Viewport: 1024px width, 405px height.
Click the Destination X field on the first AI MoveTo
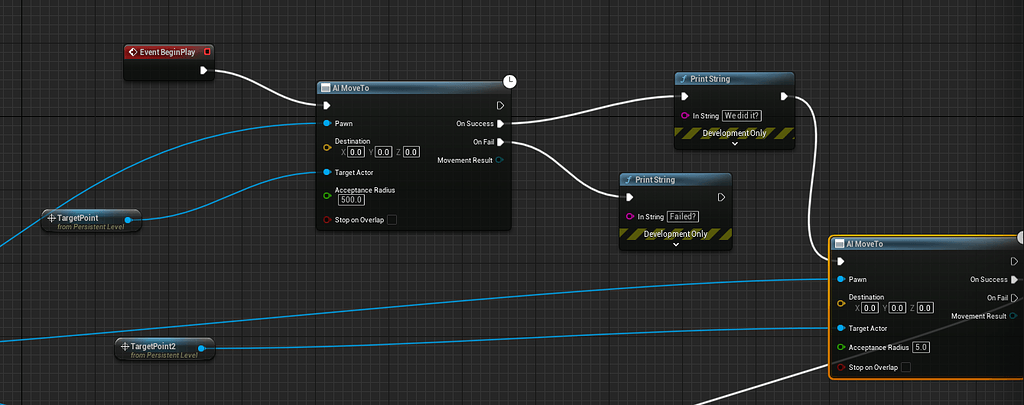(x=356, y=152)
